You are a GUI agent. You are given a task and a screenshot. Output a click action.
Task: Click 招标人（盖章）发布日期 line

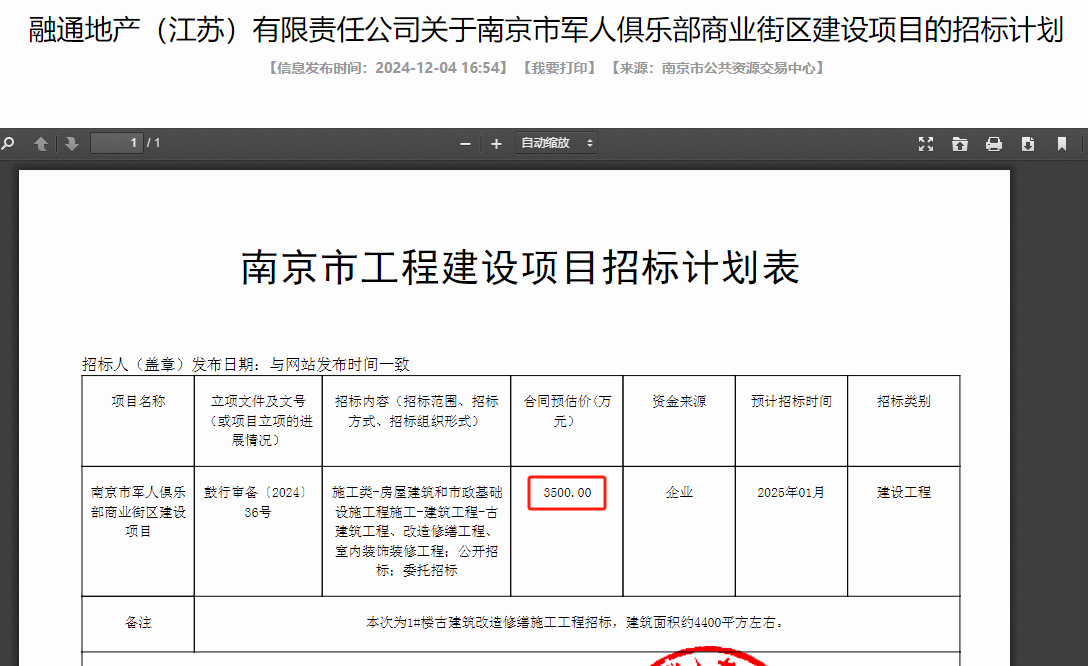[246, 364]
